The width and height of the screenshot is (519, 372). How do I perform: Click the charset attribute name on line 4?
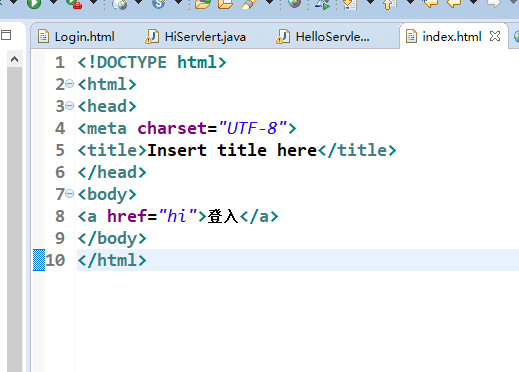tap(172, 128)
